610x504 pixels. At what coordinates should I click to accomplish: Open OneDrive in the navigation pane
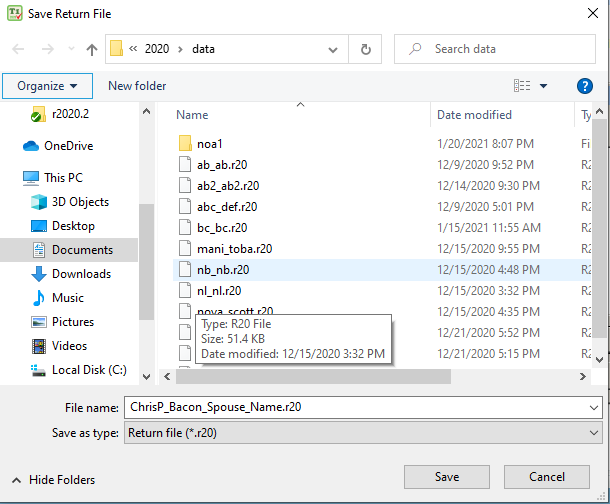[x=68, y=146]
